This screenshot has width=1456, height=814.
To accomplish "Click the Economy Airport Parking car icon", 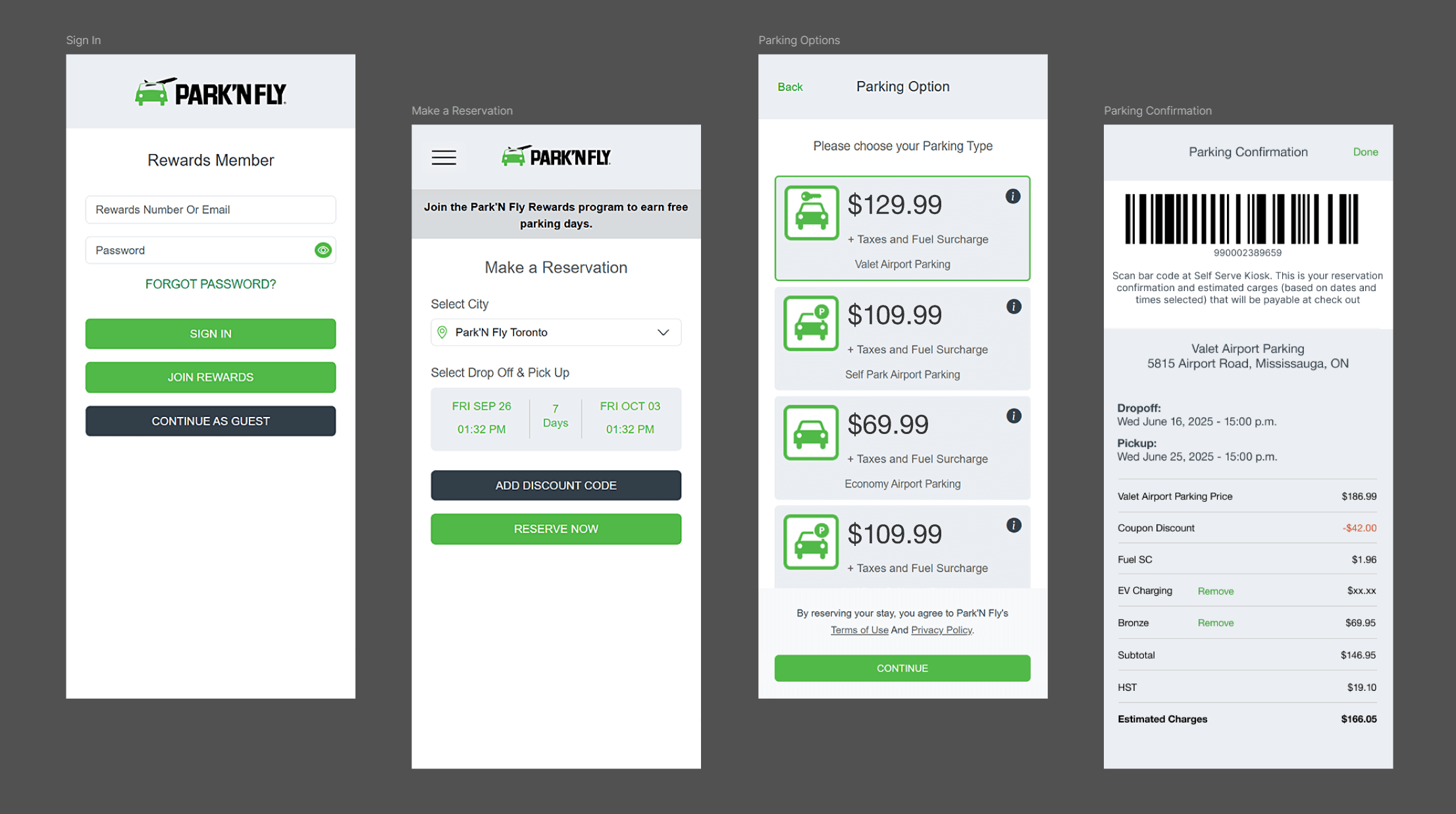I will point(811,433).
